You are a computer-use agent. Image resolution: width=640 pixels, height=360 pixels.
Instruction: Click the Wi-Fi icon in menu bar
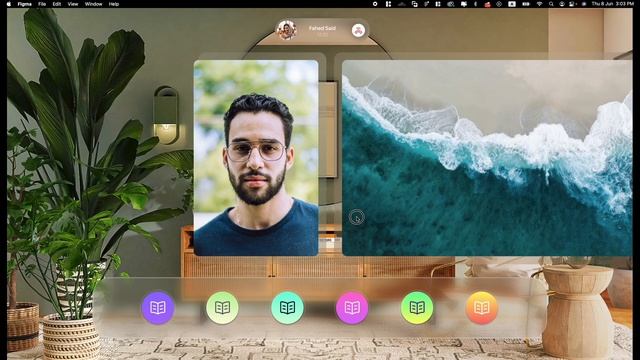540,4
